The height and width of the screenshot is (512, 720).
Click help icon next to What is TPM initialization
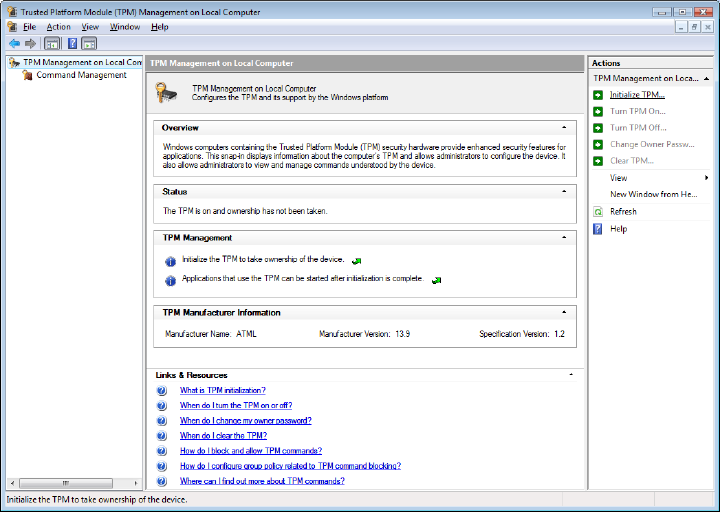coord(161,390)
